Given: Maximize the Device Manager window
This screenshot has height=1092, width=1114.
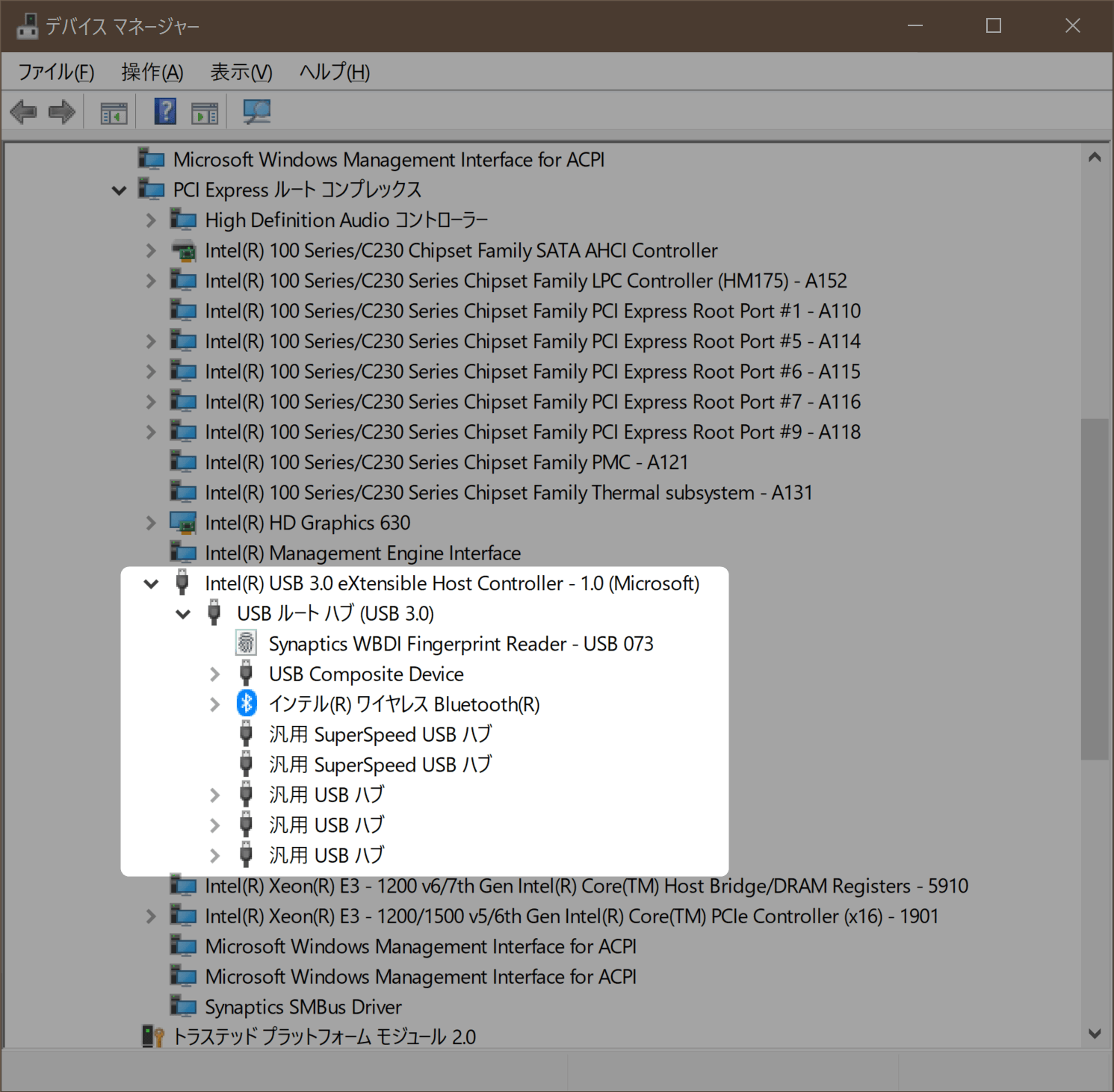Looking at the screenshot, I should [994, 26].
